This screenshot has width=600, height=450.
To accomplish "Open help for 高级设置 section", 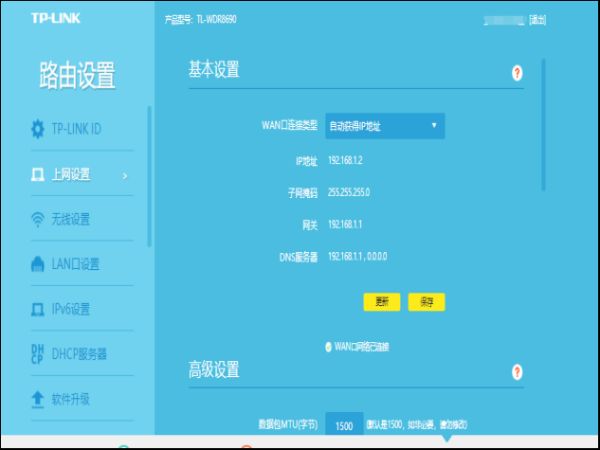I will [517, 372].
